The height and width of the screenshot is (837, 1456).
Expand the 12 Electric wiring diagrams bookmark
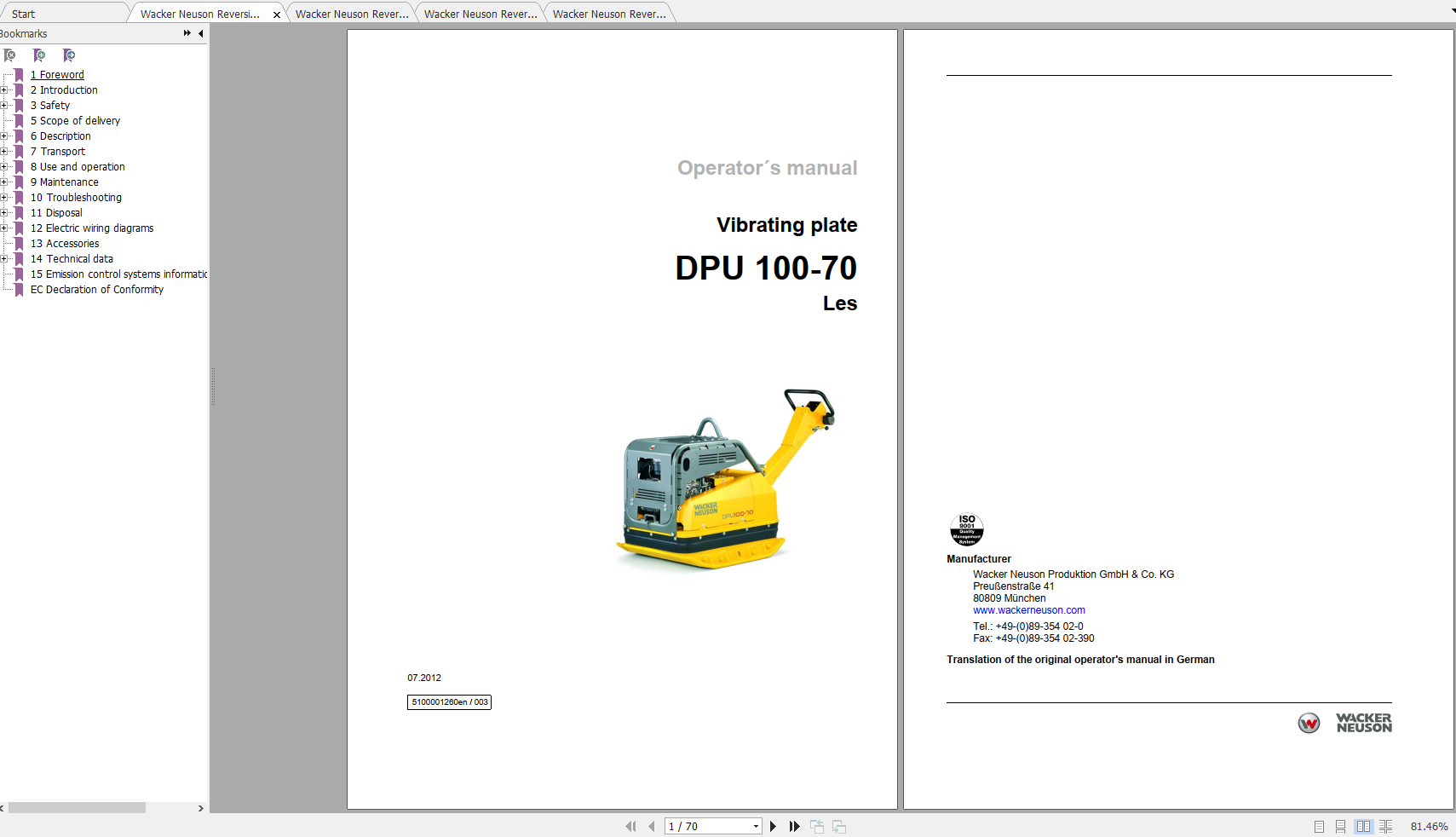pos(4,228)
